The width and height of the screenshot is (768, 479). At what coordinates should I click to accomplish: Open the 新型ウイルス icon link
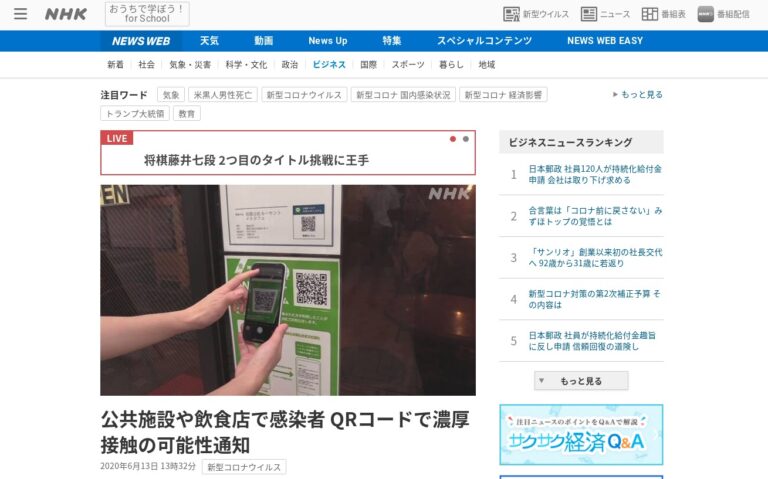coord(536,14)
